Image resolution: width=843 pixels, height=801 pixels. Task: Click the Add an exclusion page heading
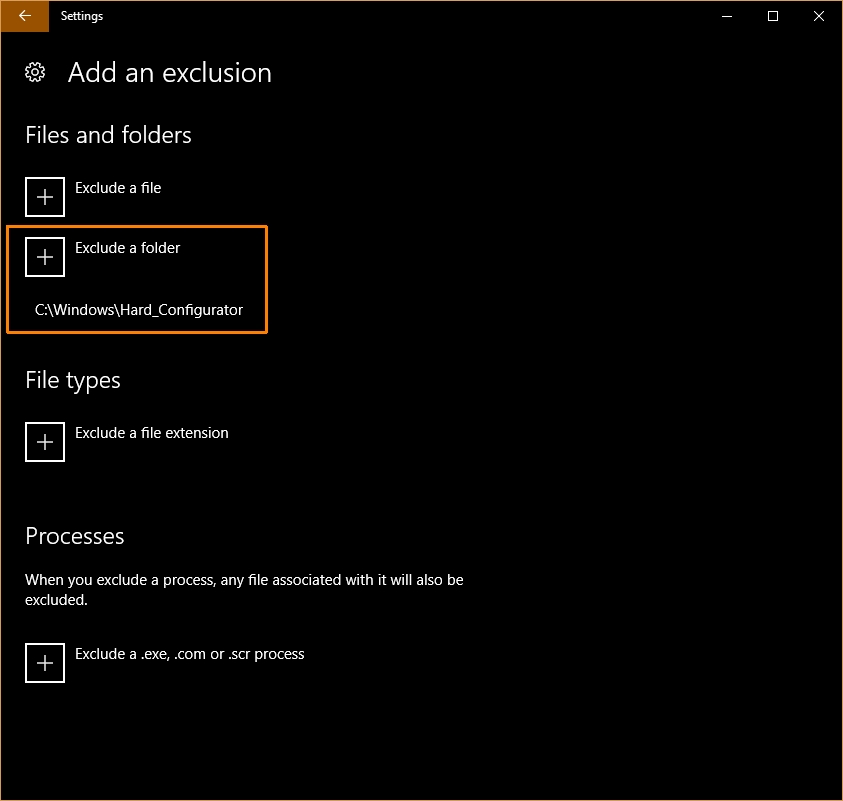[170, 73]
